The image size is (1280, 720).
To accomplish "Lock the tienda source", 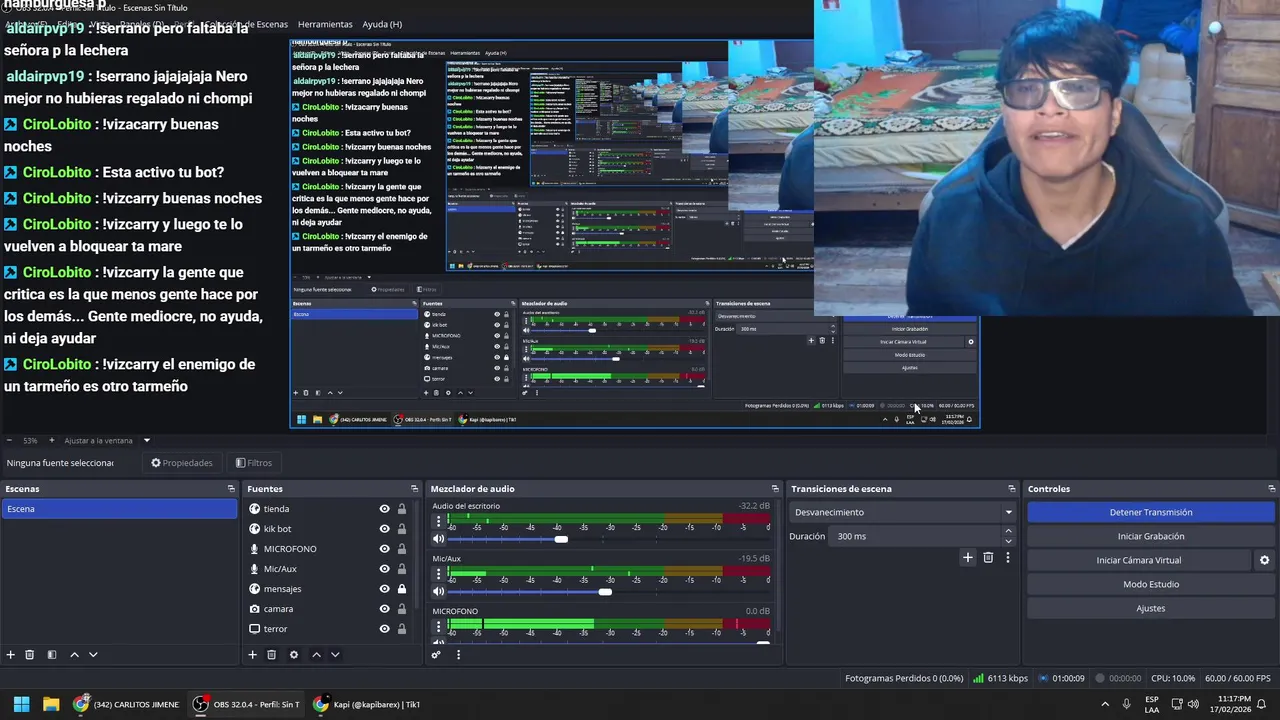I will coord(402,509).
